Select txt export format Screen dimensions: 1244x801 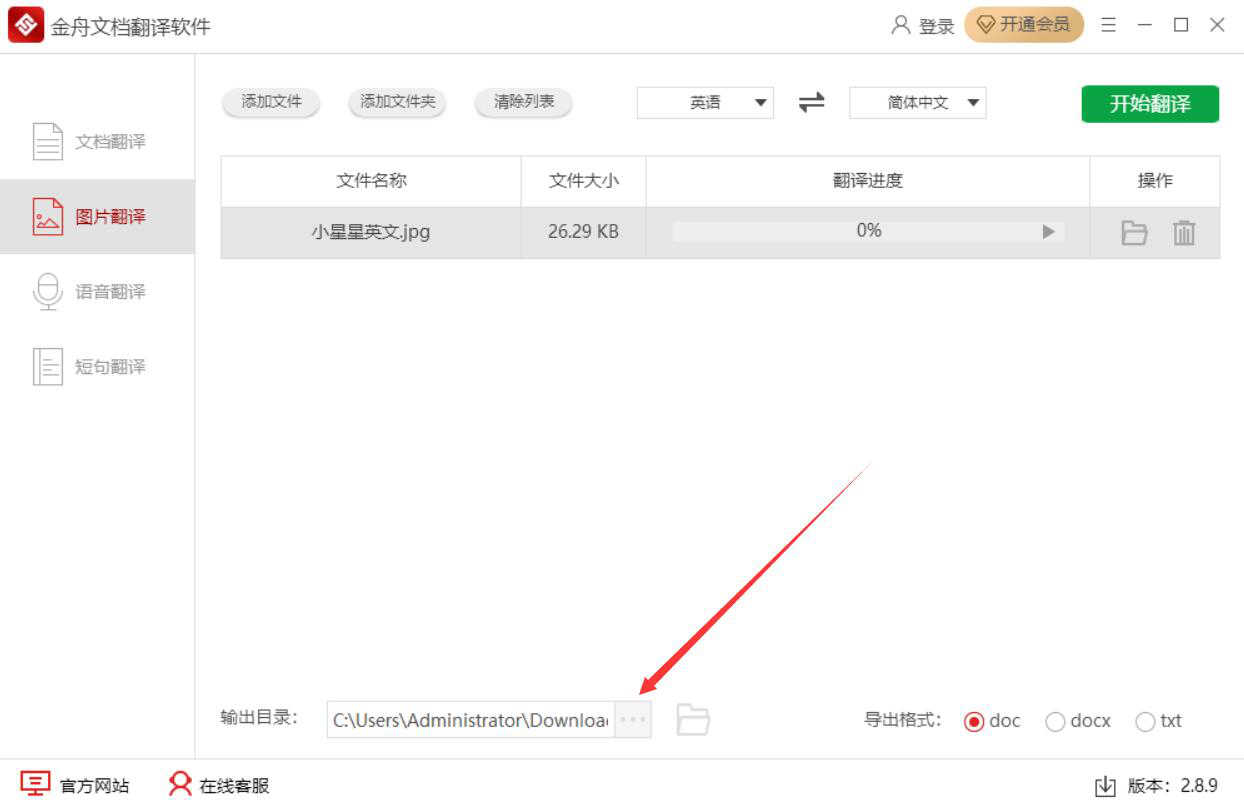click(x=1159, y=721)
